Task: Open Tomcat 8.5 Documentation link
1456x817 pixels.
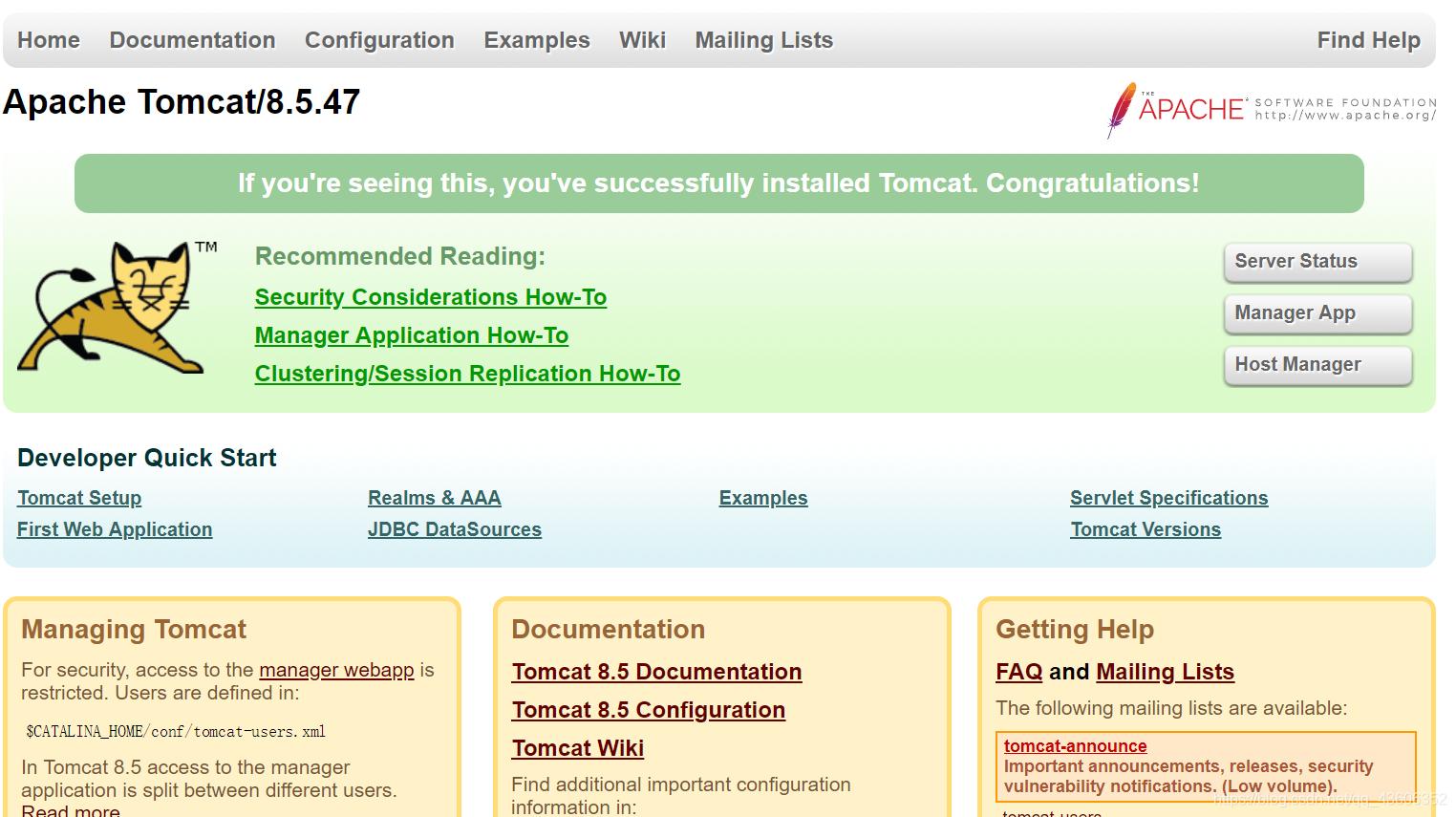Action: tap(656, 672)
